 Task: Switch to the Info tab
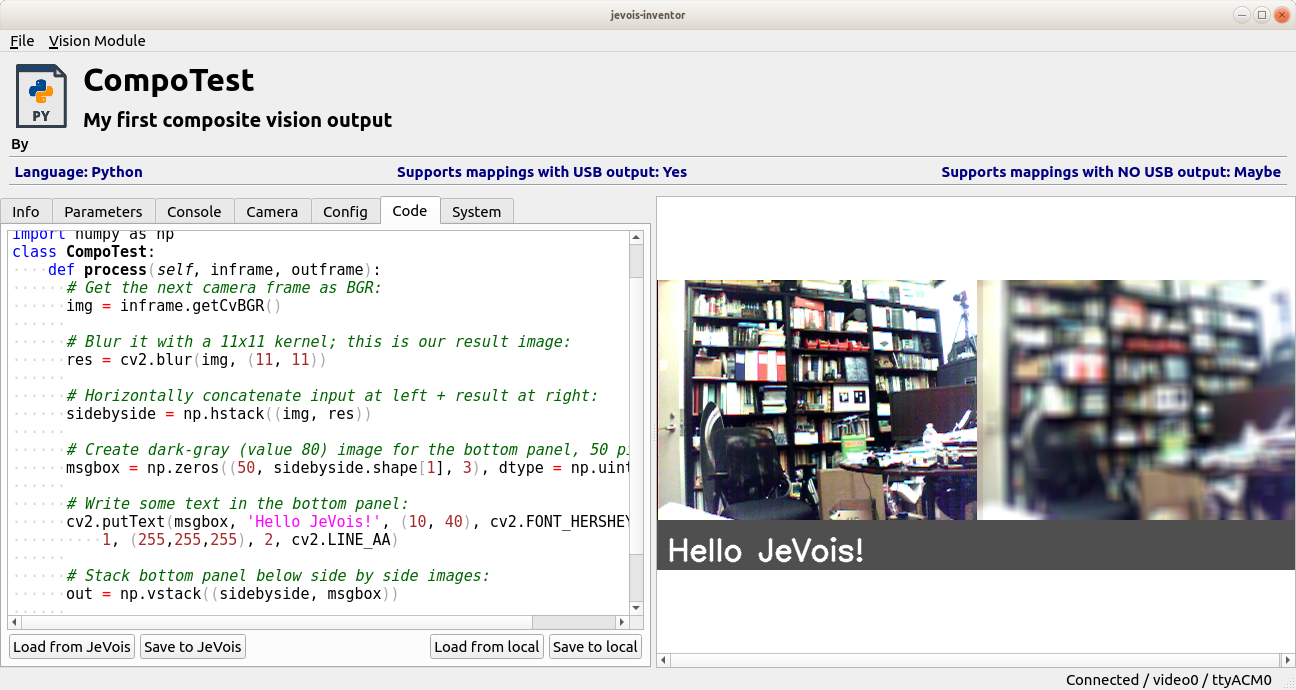(26, 212)
